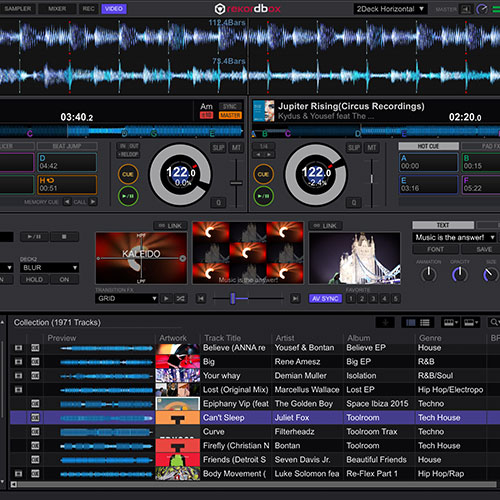
Task: Toggle deck 1 SYNC
Action: [x=230, y=106]
